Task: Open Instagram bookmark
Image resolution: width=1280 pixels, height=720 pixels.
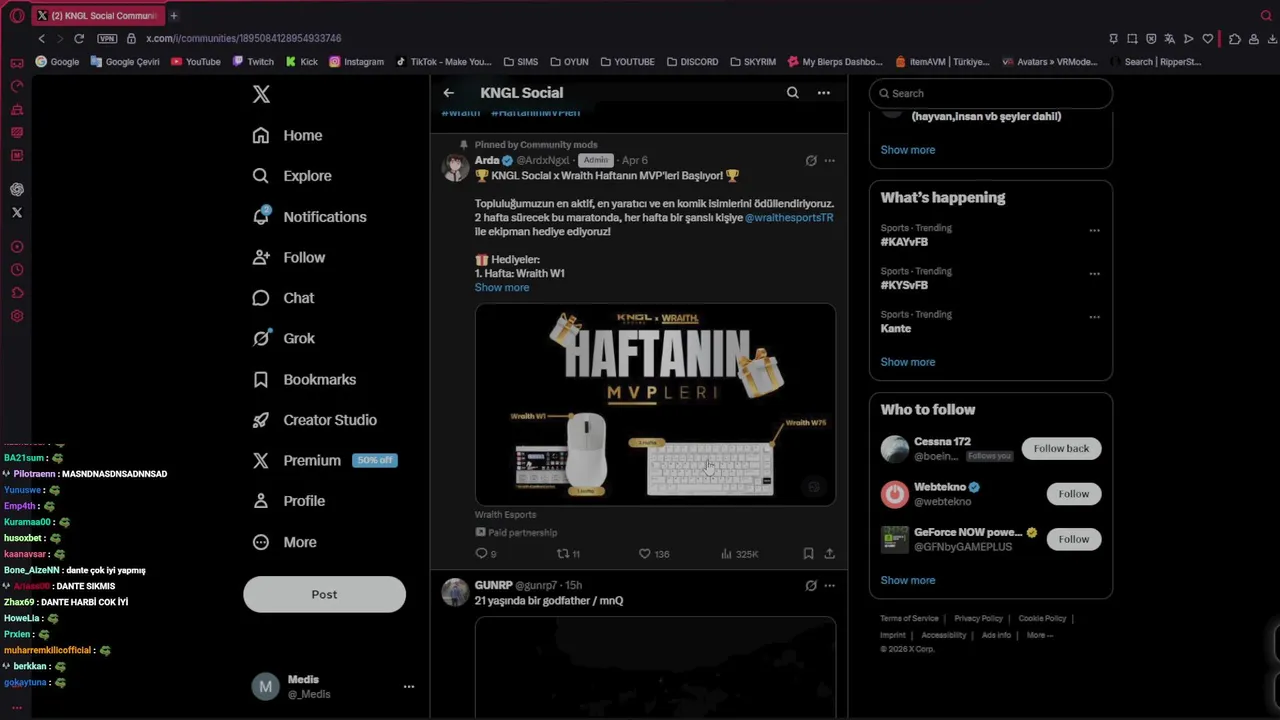Action: [x=356, y=62]
